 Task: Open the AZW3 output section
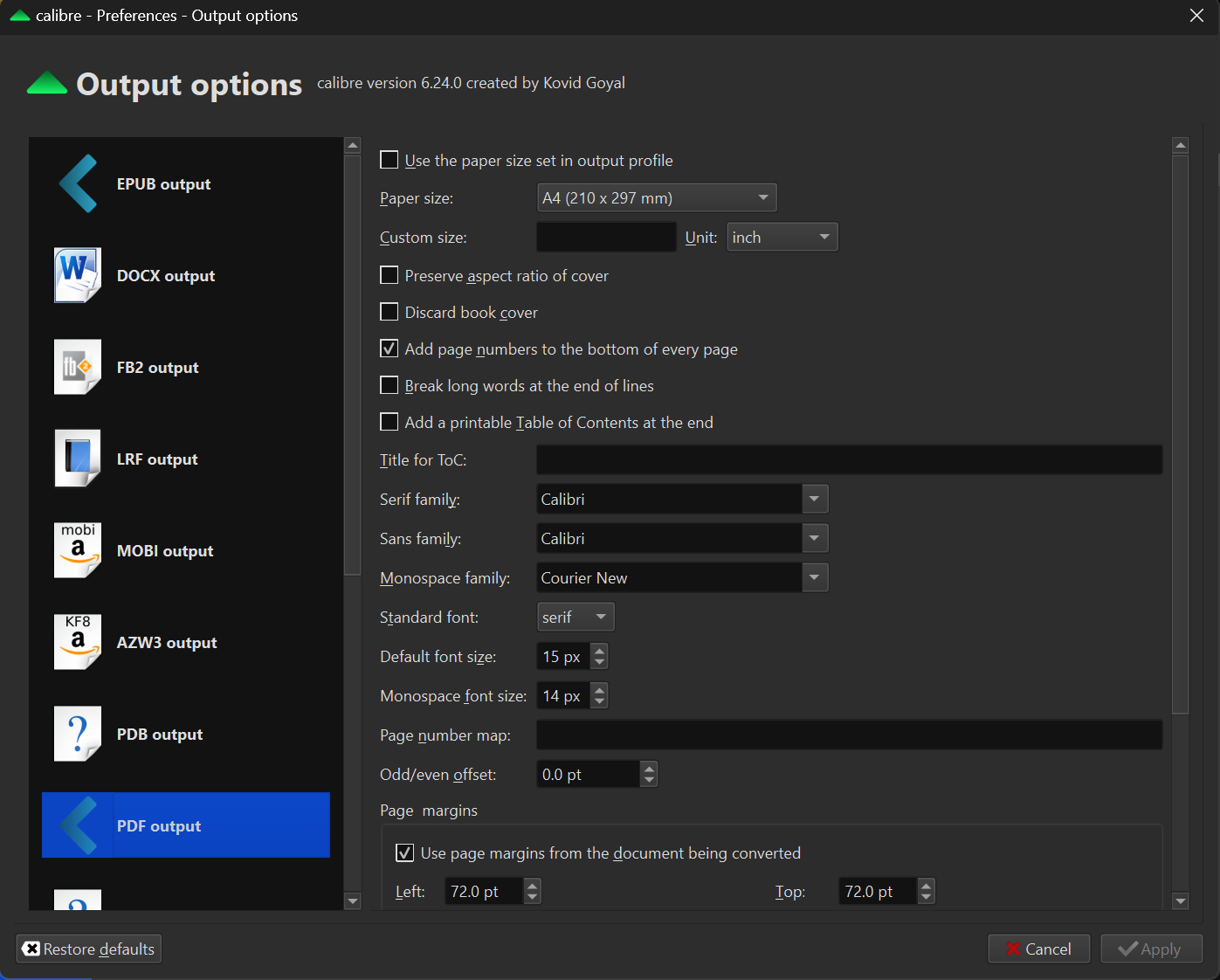tap(186, 642)
